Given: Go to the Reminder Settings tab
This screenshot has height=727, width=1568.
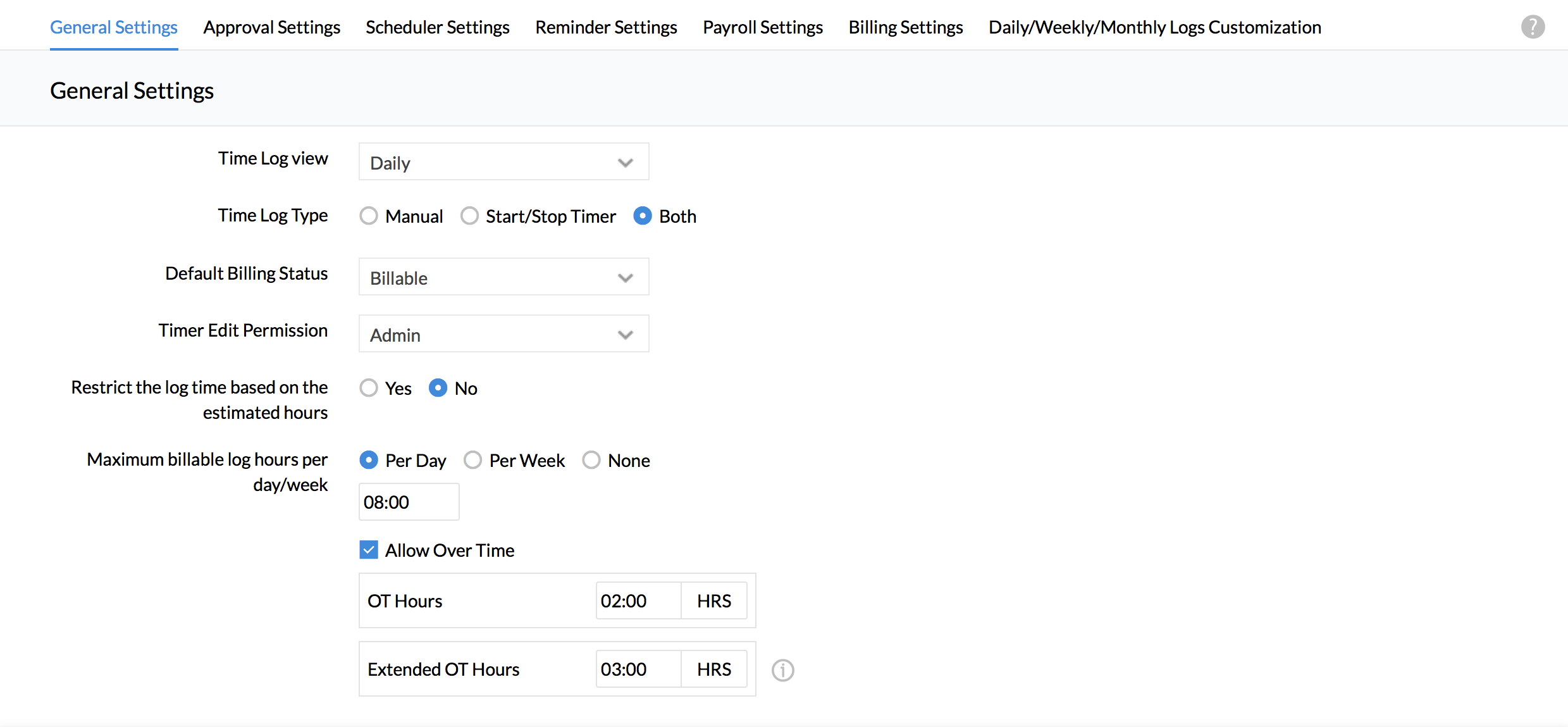Looking at the screenshot, I should pos(606,27).
